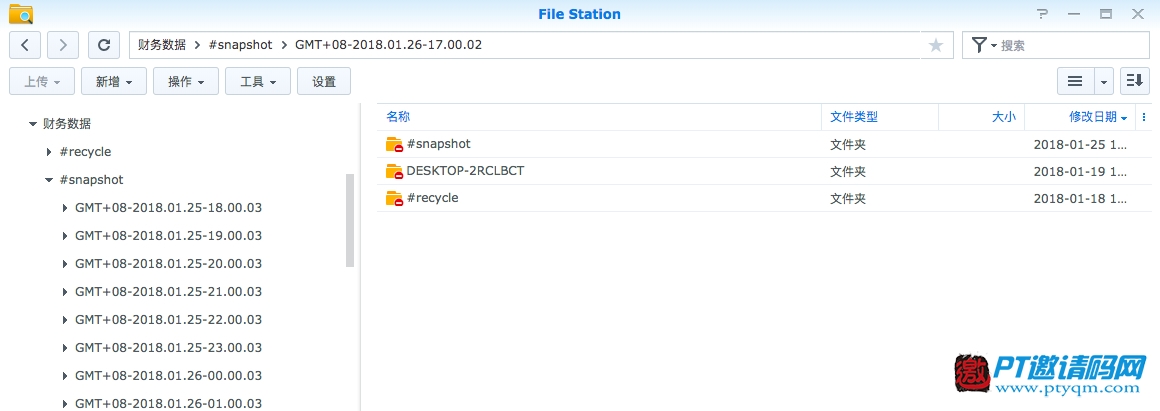Collapse the #snapshot tree node
1160x411 pixels.
tap(49, 180)
